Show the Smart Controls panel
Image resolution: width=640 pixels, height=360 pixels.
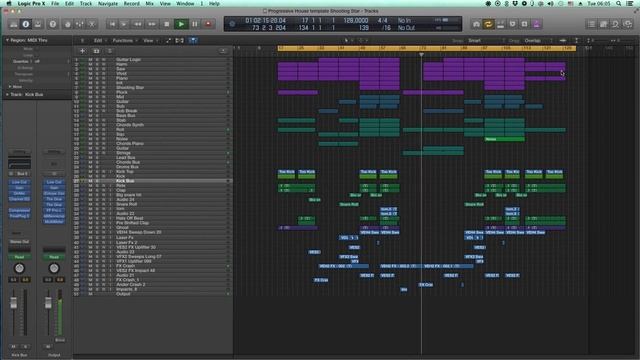click(67, 24)
